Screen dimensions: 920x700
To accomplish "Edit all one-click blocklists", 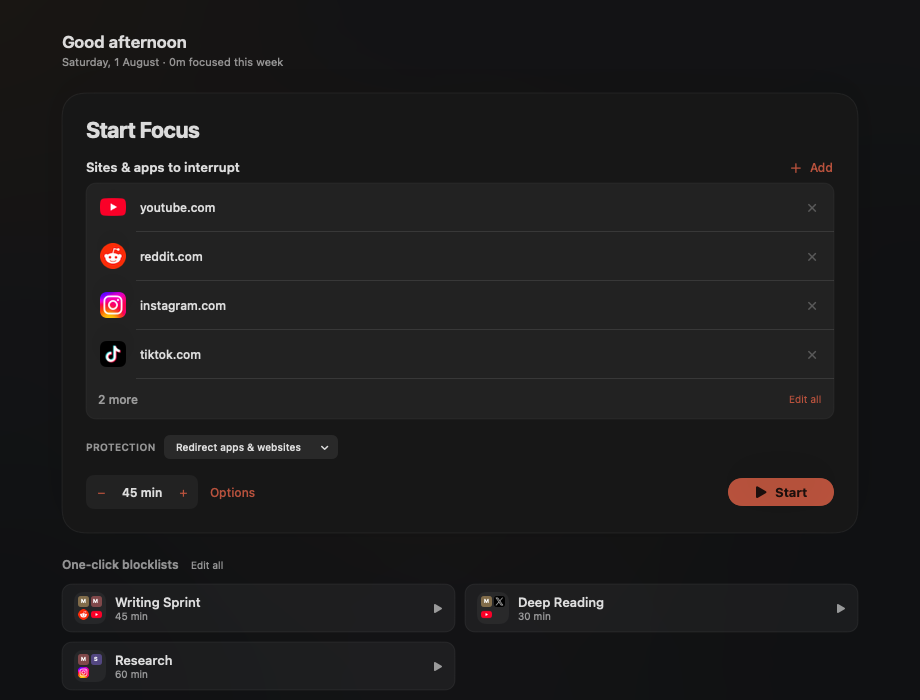I will (207, 566).
